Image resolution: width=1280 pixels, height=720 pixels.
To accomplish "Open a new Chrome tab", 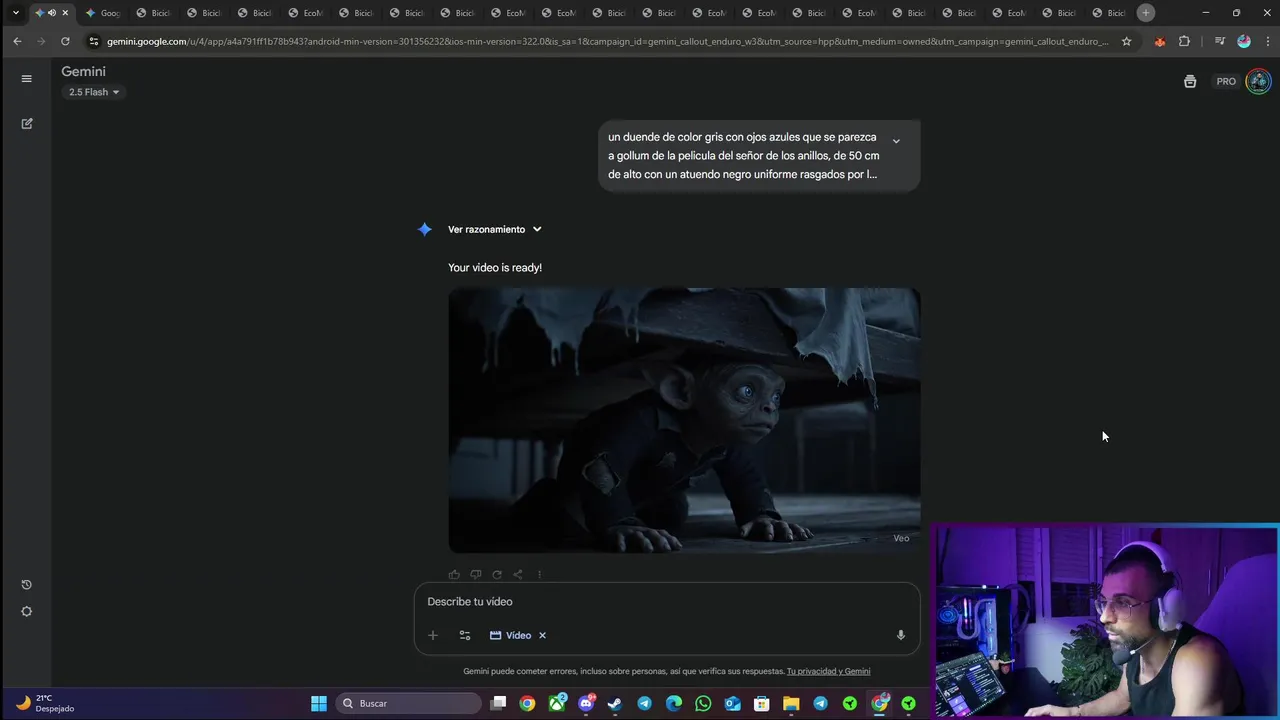I will click(1146, 13).
